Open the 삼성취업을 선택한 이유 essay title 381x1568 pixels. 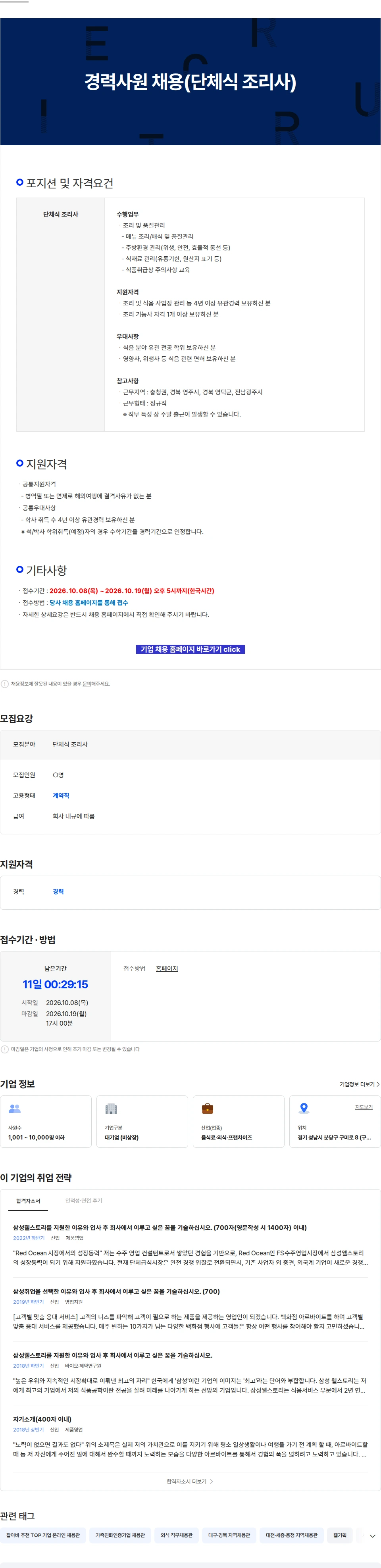116,1291
